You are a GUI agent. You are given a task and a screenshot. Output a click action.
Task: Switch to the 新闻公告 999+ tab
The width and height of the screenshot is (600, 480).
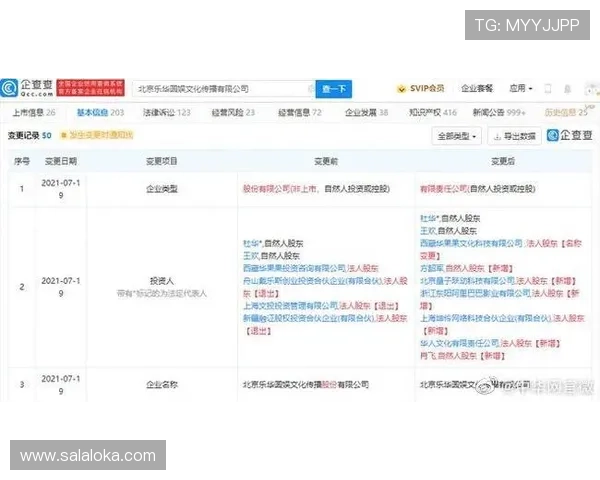499,113
